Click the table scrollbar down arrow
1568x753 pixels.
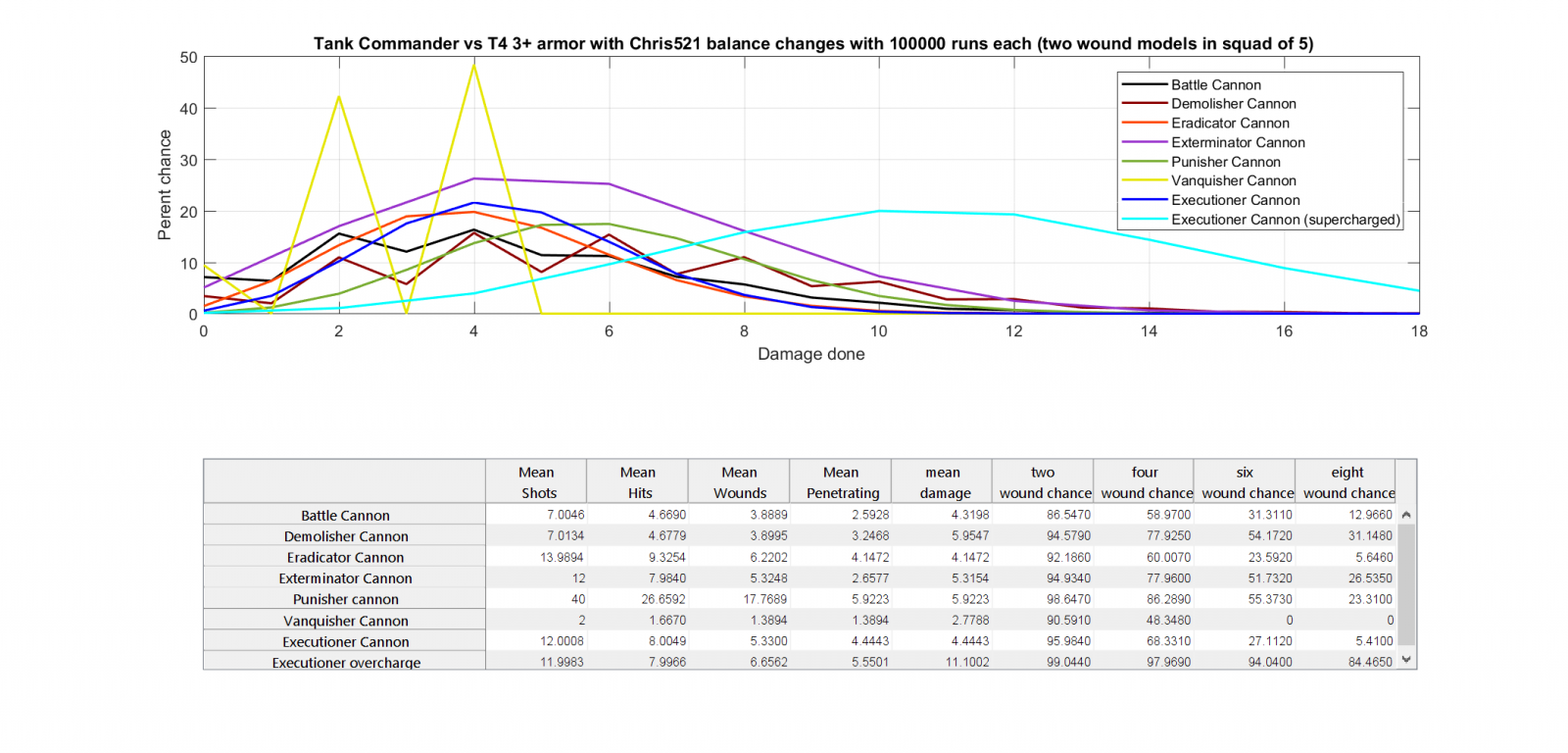pos(1406,660)
